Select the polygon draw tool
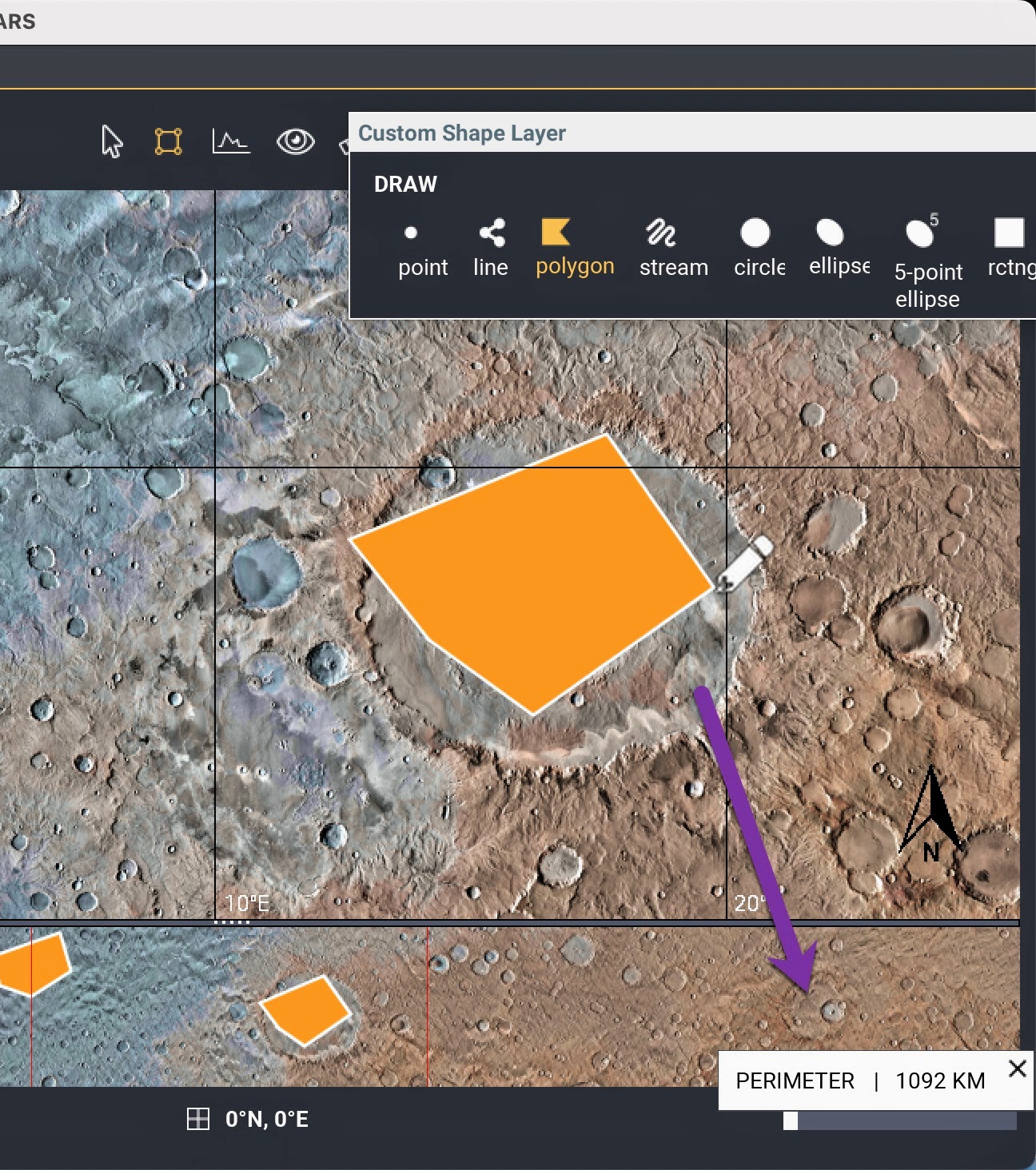Image resolution: width=1036 pixels, height=1170 pixels. (x=574, y=248)
